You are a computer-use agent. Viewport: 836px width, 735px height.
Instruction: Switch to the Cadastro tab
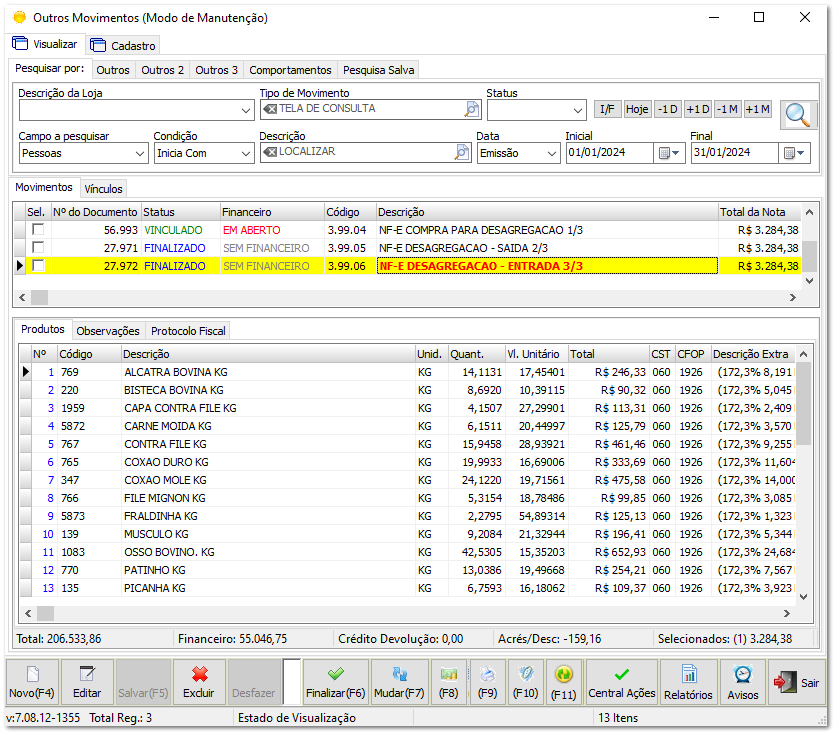(x=123, y=45)
